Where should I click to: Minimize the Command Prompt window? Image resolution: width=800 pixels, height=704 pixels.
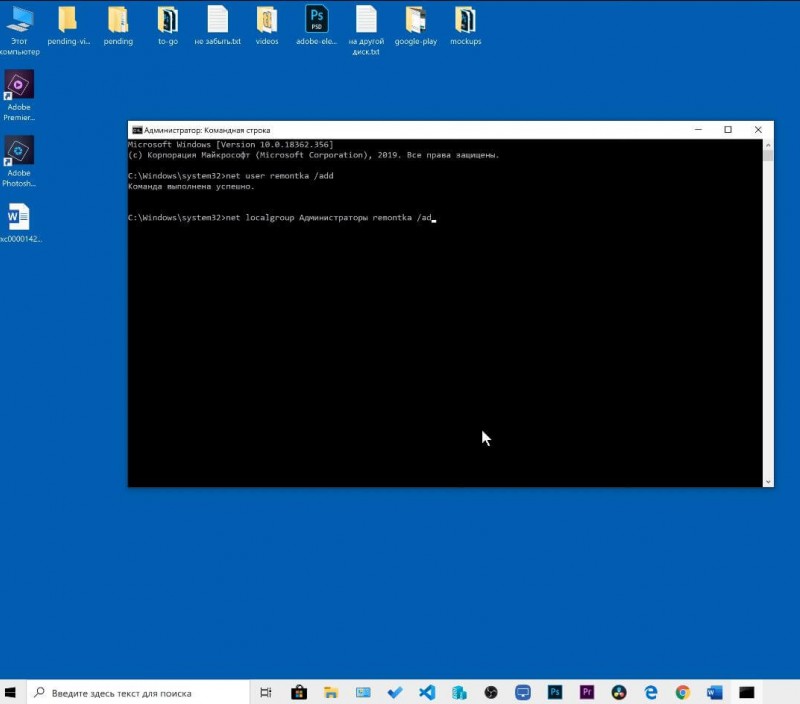(698, 130)
